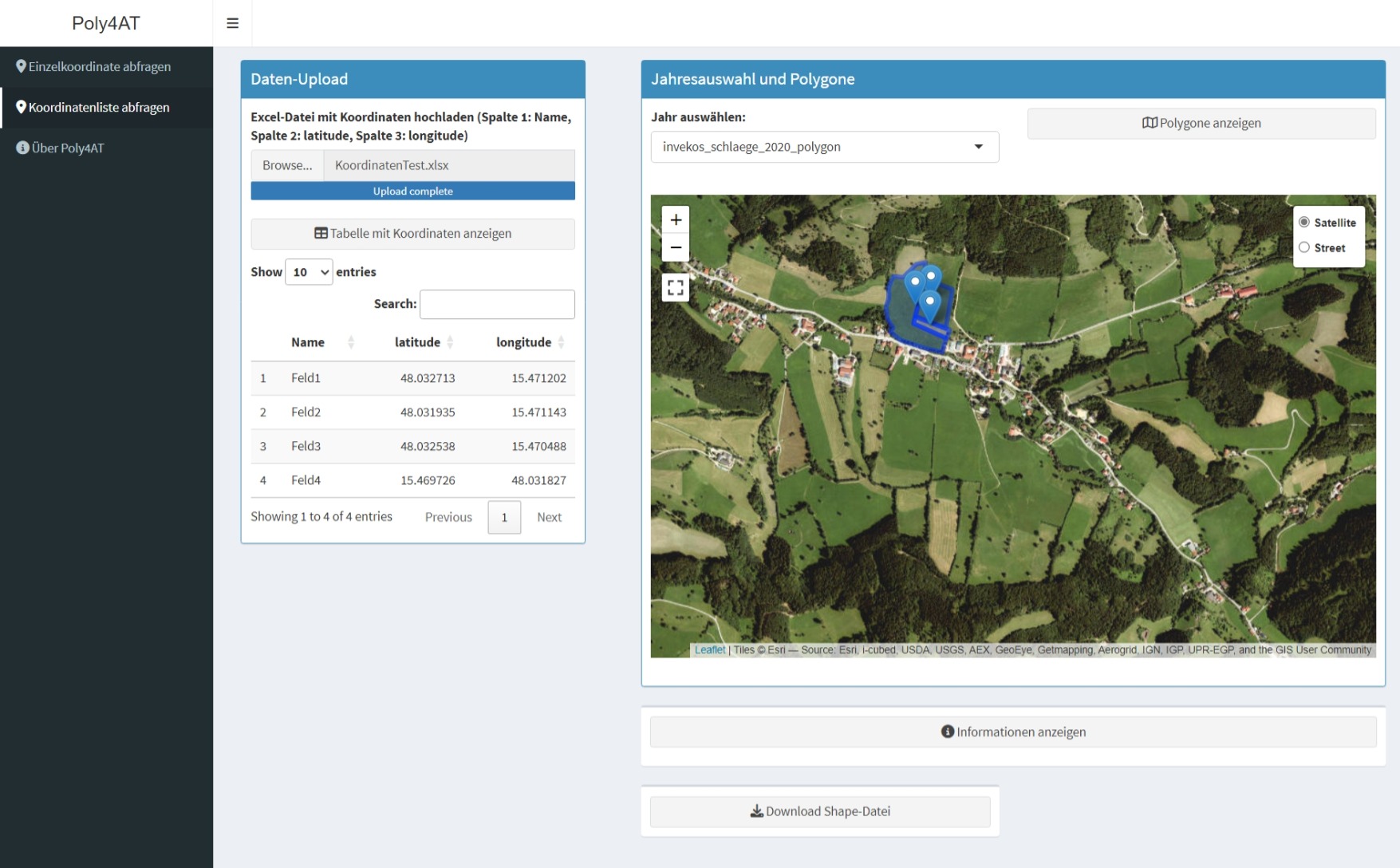Open Über Poly4AT page
Viewport: 1400px width, 868px height.
[68, 148]
